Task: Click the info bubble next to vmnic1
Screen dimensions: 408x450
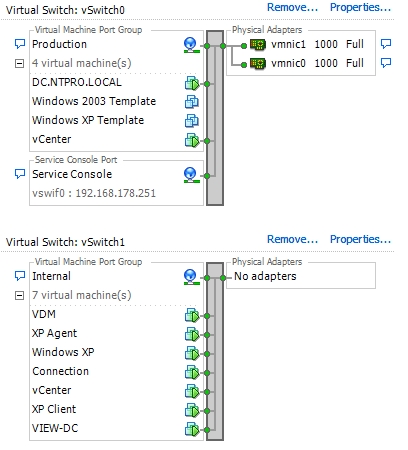Action: pyautogui.click(x=386, y=44)
